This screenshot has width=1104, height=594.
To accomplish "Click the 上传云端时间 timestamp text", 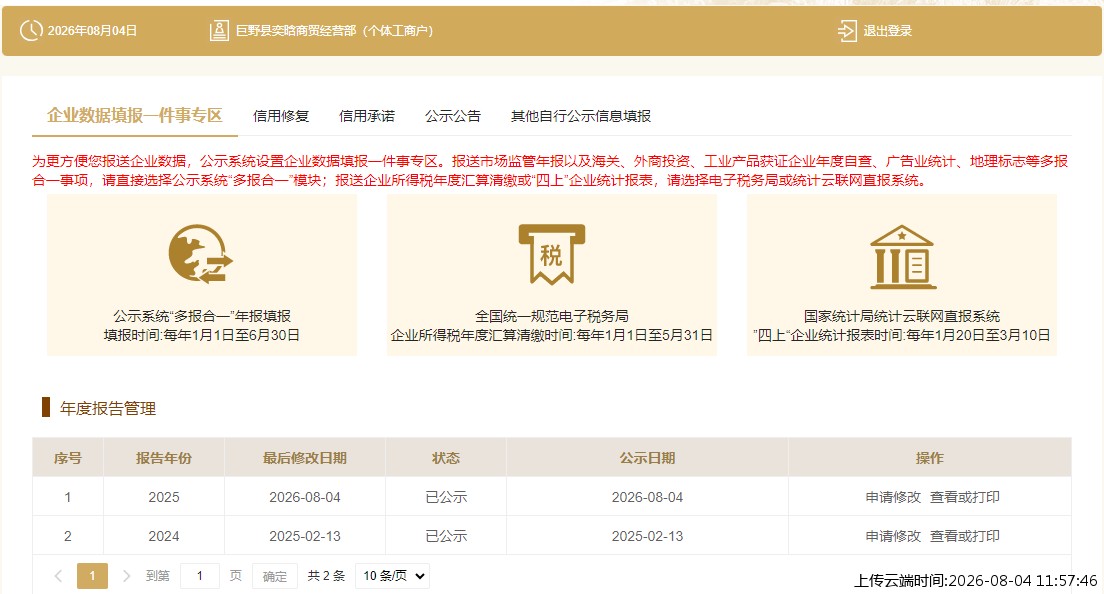I will pos(975,581).
